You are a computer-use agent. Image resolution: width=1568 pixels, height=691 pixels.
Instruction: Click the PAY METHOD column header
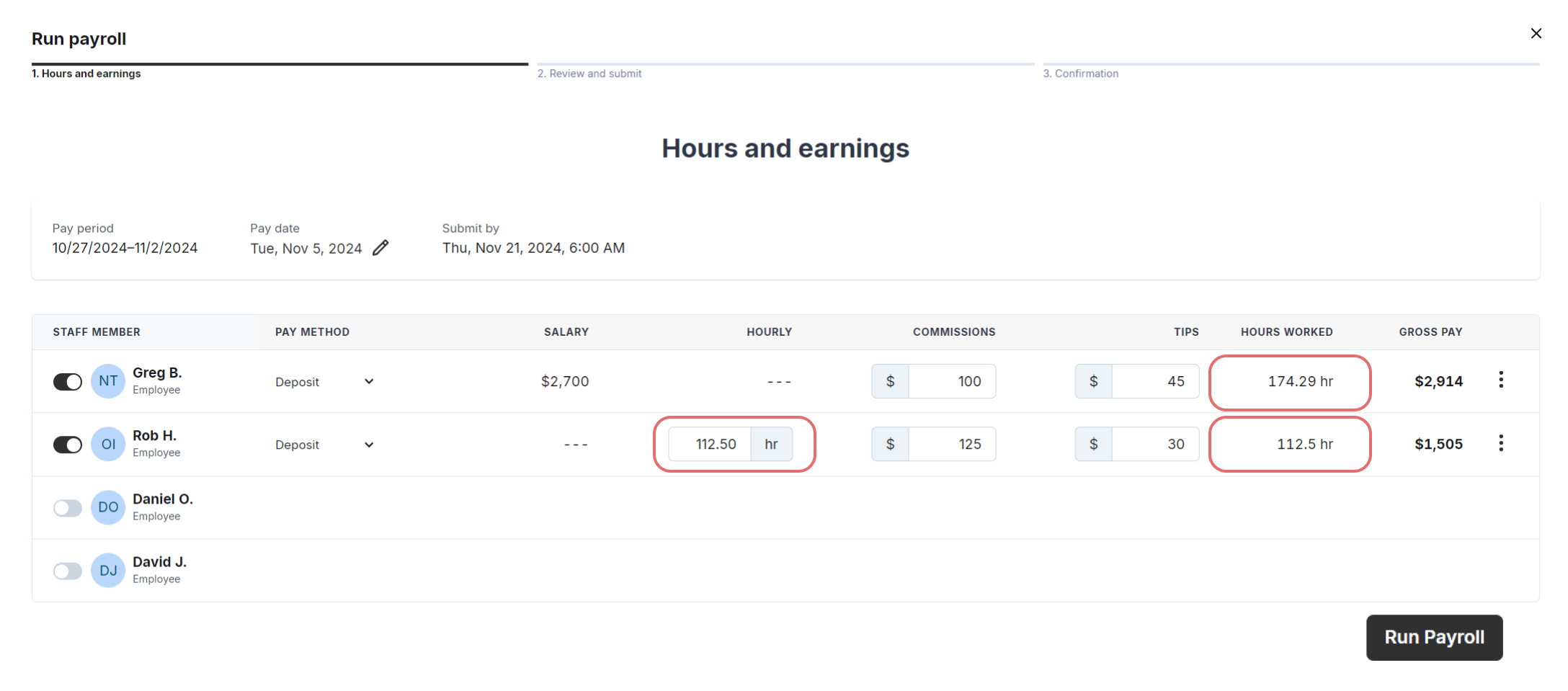click(x=312, y=332)
